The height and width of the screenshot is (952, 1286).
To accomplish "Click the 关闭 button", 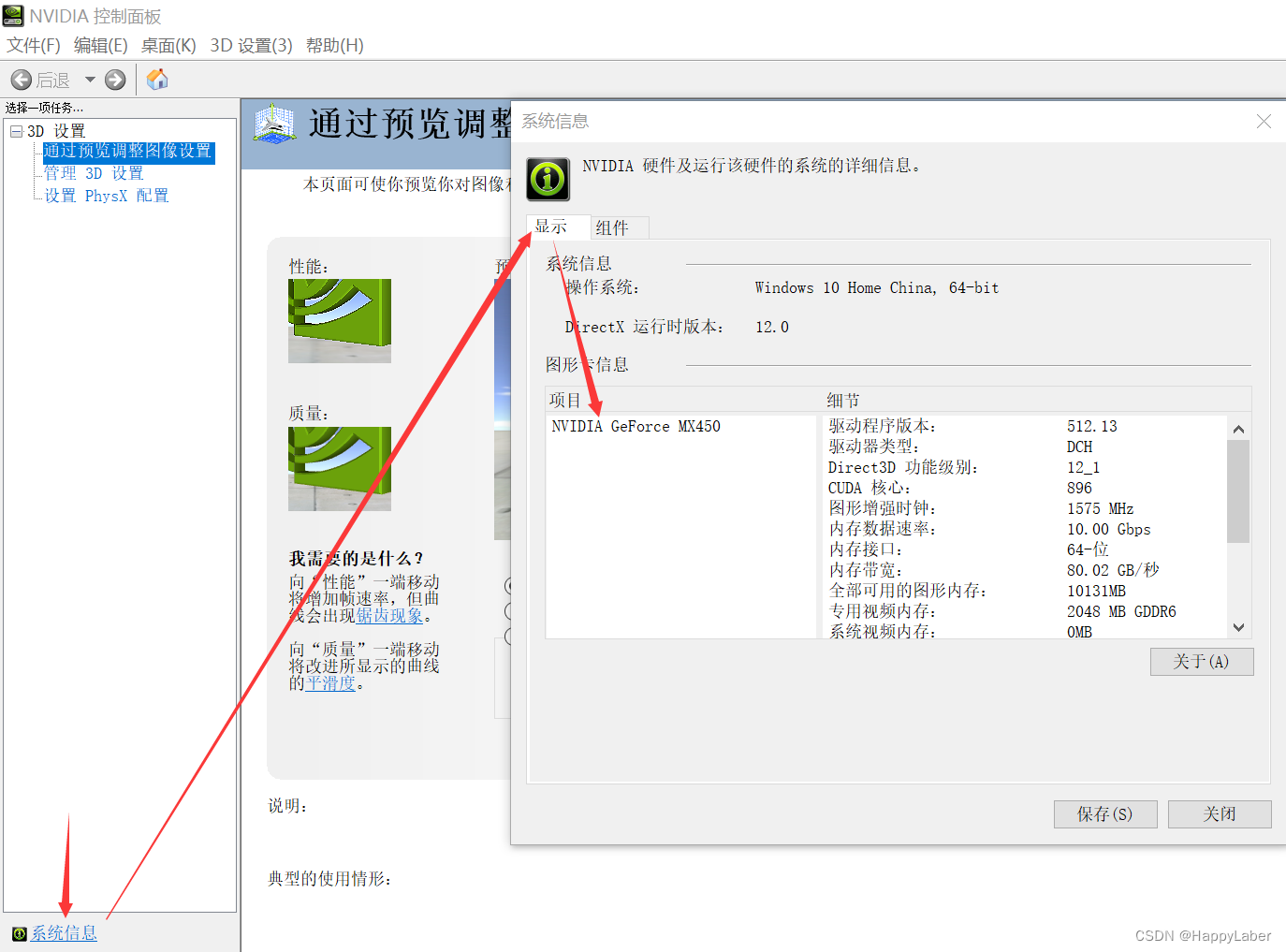I will click(x=1220, y=814).
